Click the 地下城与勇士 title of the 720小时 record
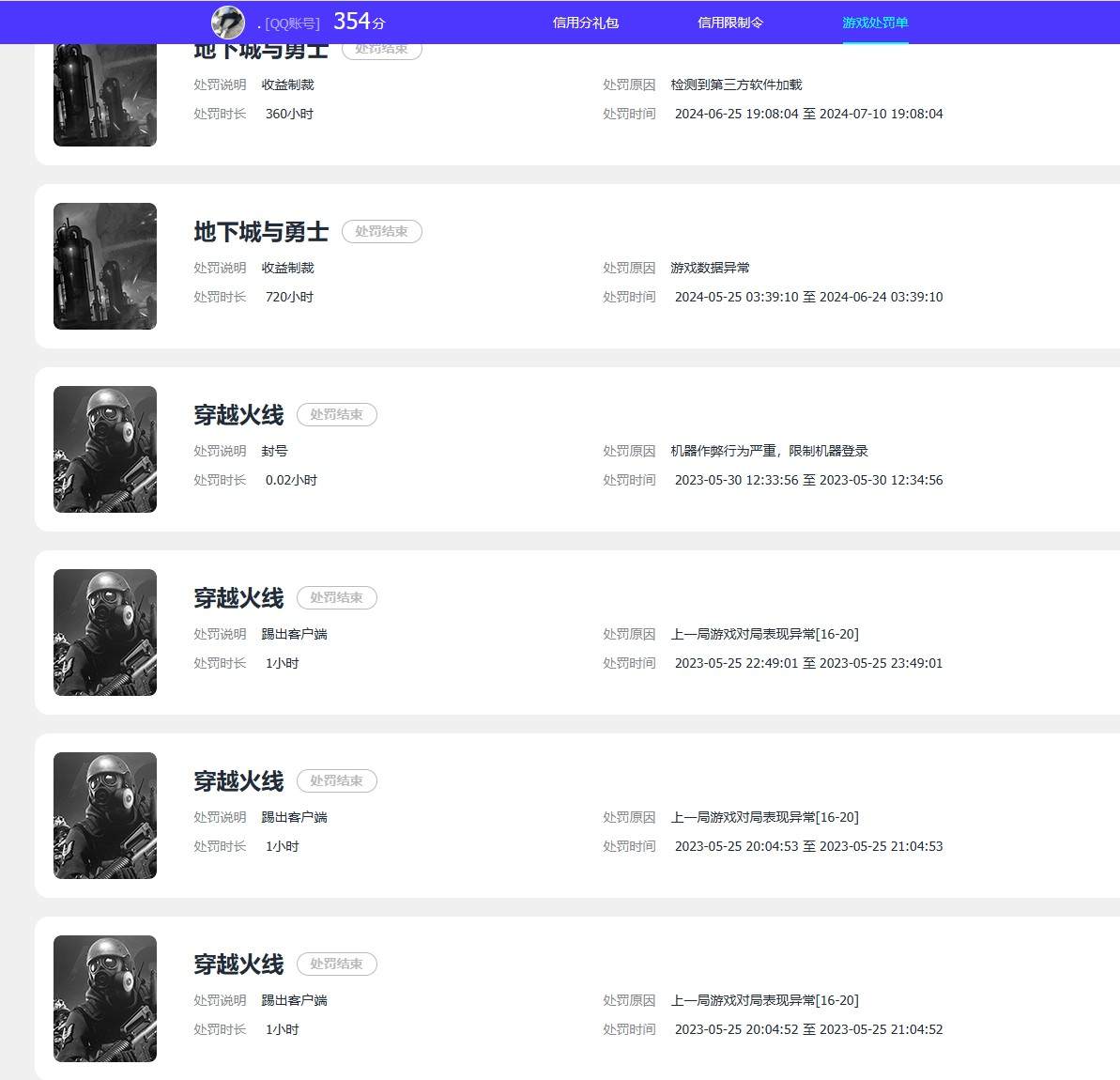Viewport: 1120px width, 1080px height. [x=261, y=232]
